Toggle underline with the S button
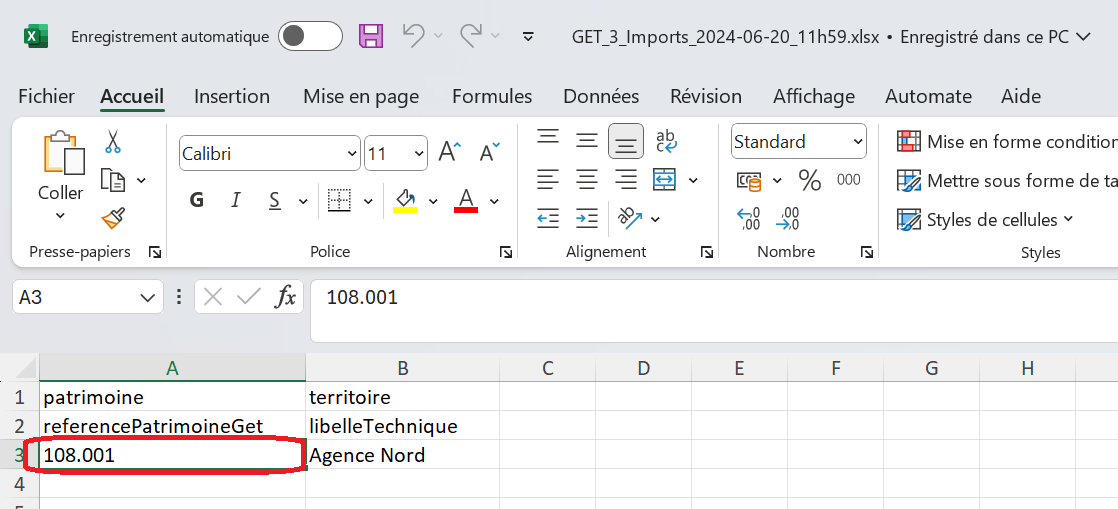 [275, 200]
